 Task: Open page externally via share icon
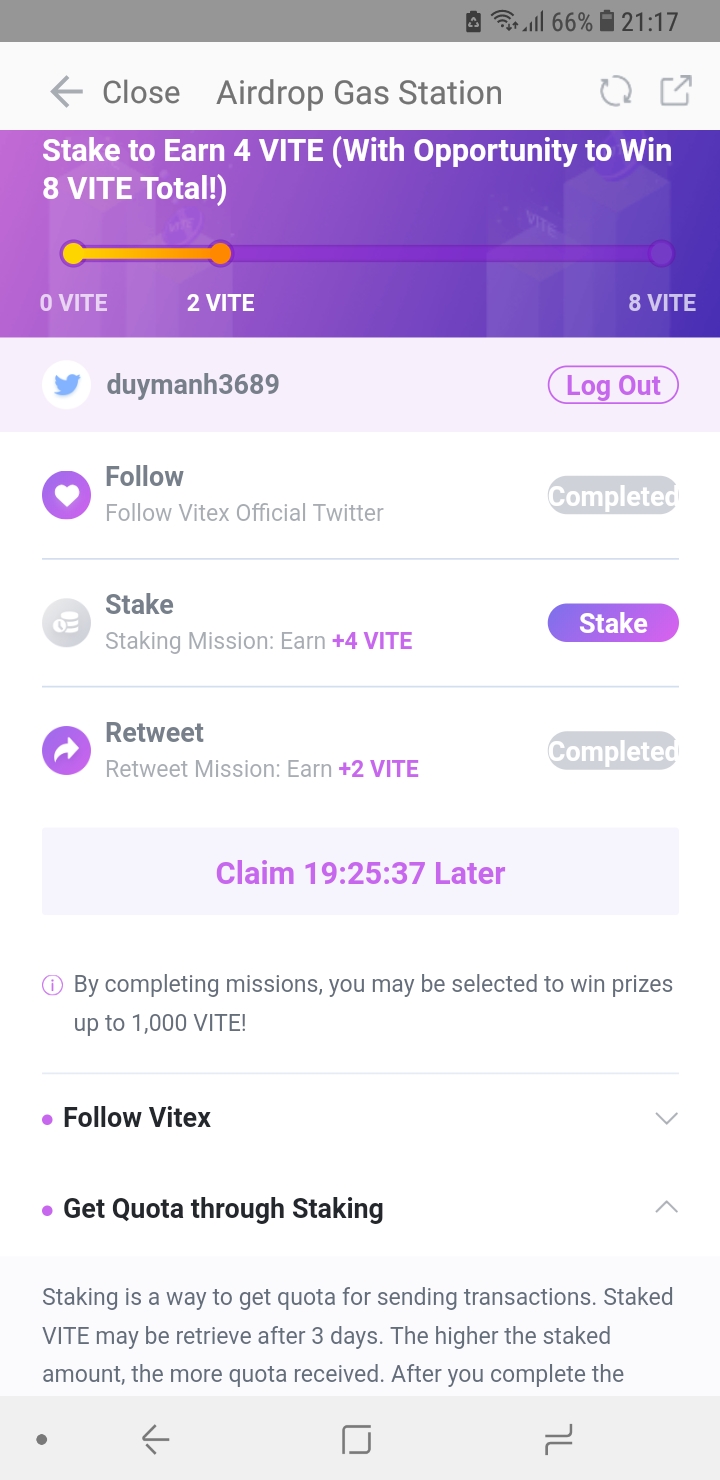pyautogui.click(x=676, y=91)
